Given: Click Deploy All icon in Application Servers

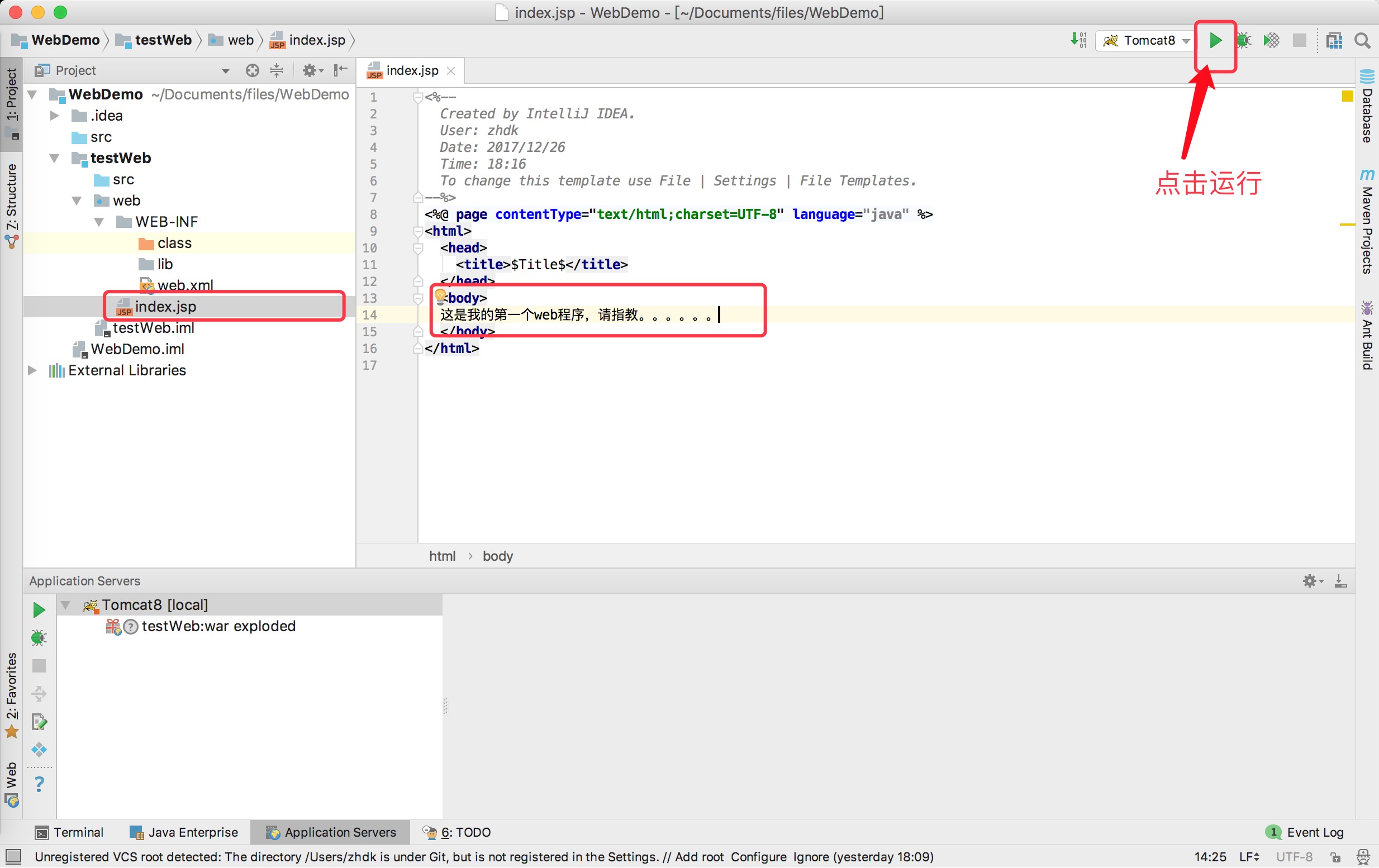Looking at the screenshot, I should 39,694.
